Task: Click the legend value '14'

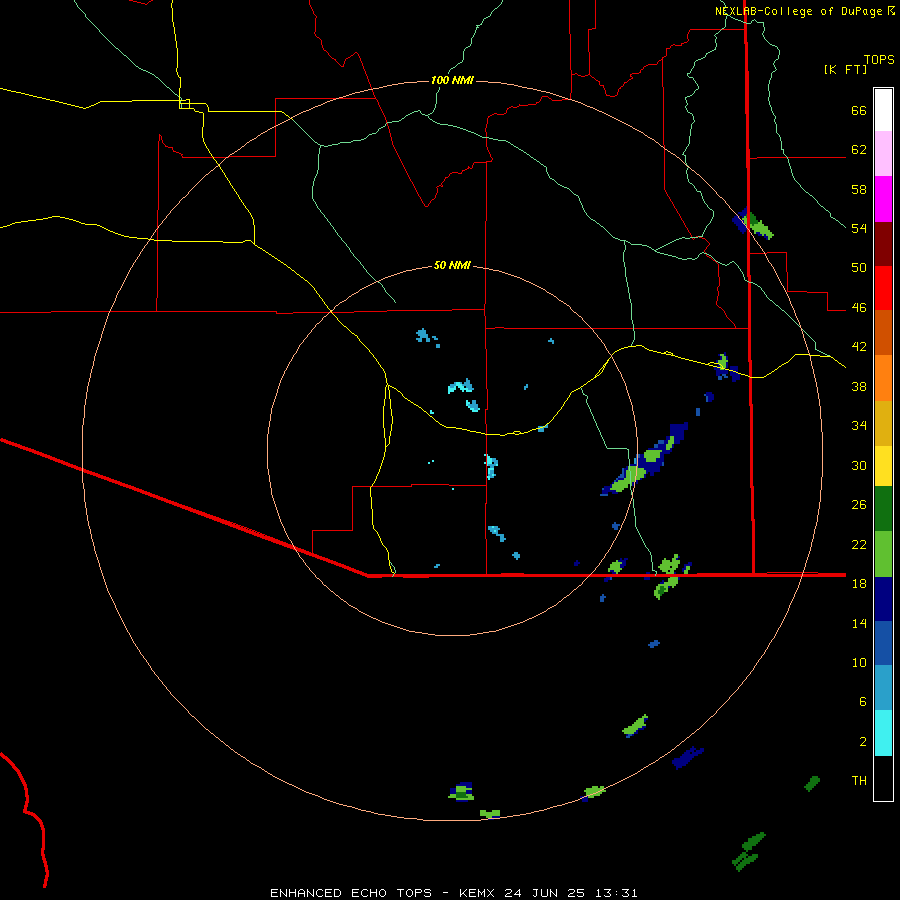Action: (859, 623)
